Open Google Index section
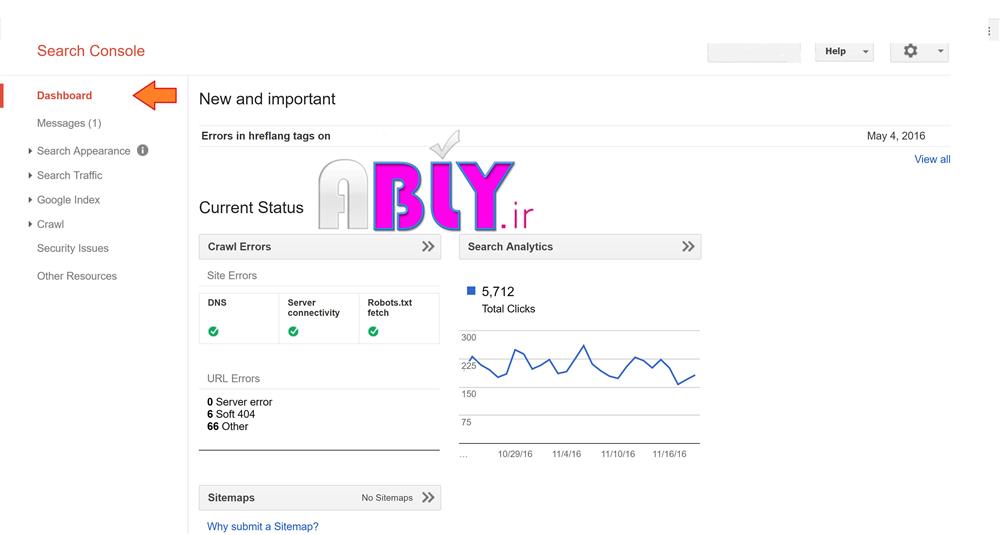The height and width of the screenshot is (535, 1000). [68, 200]
